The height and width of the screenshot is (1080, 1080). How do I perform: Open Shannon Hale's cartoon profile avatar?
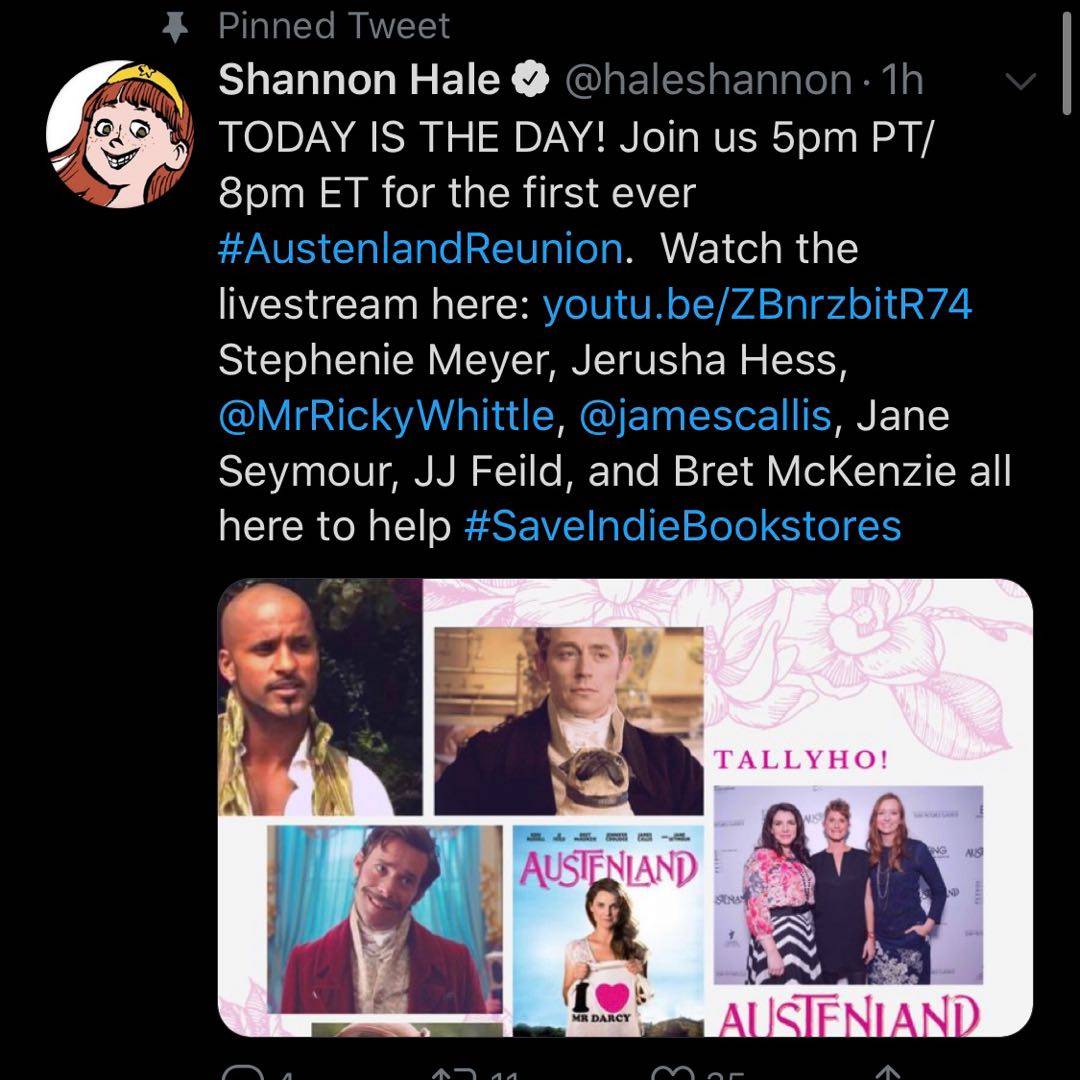point(112,124)
